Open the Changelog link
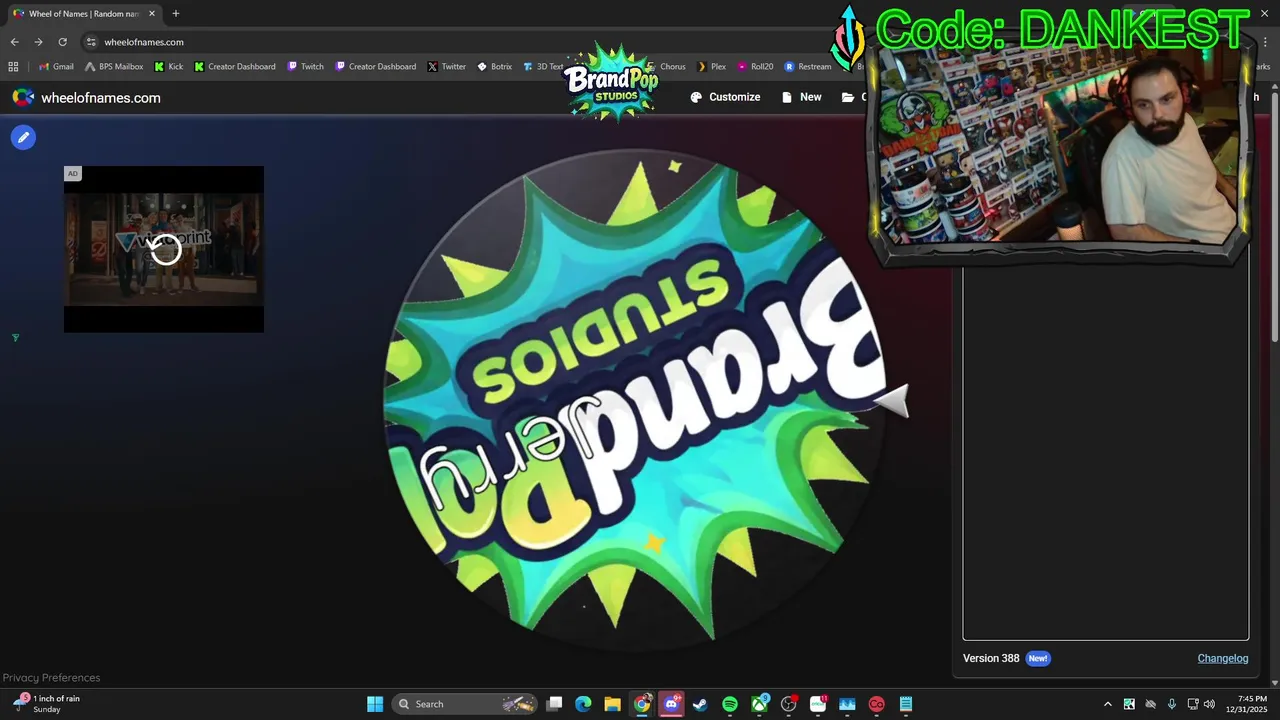The image size is (1280, 720). click(x=1223, y=658)
